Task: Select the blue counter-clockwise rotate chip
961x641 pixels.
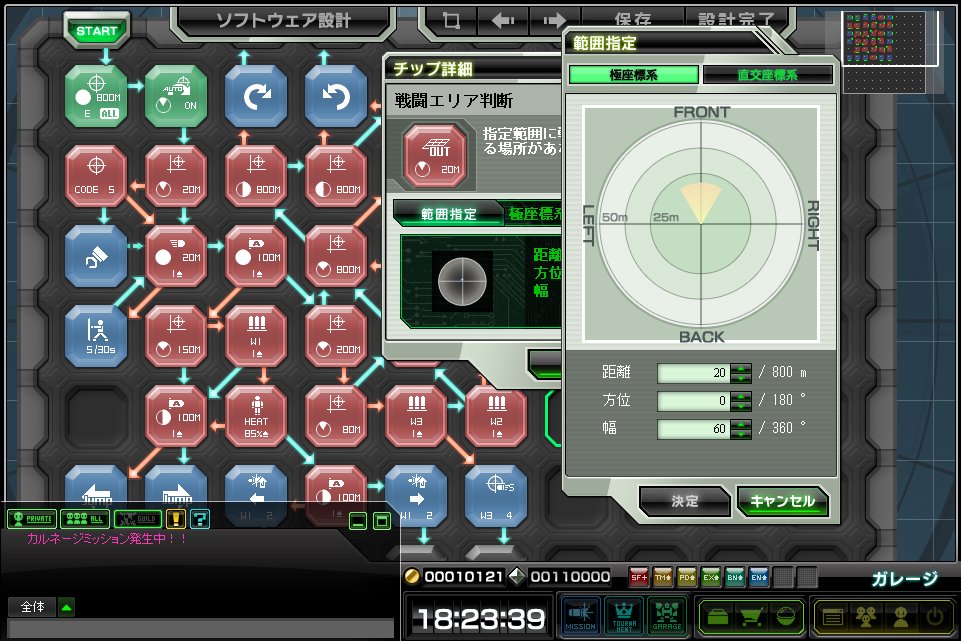Action: point(336,97)
